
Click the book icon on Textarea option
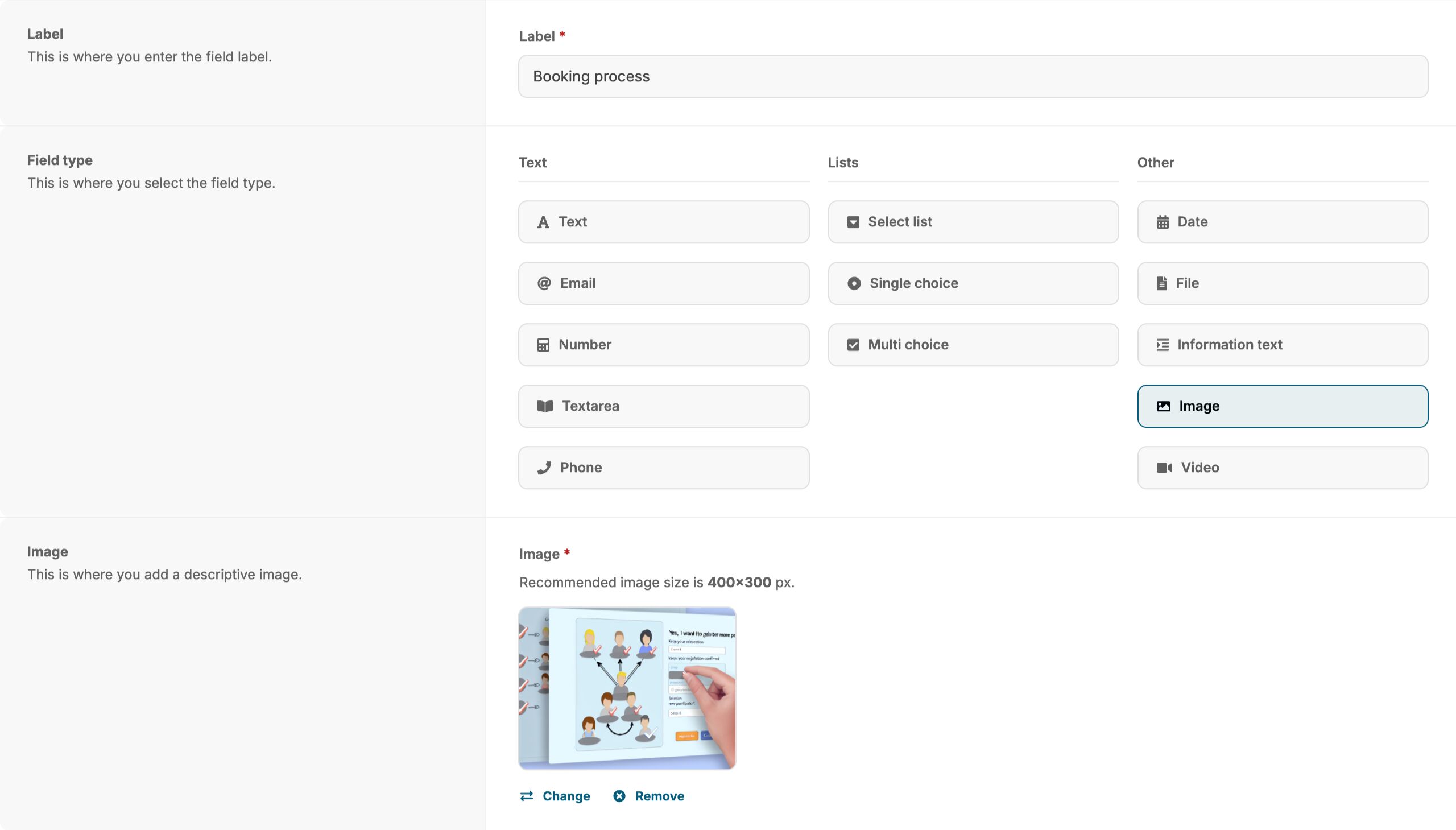[x=545, y=406]
